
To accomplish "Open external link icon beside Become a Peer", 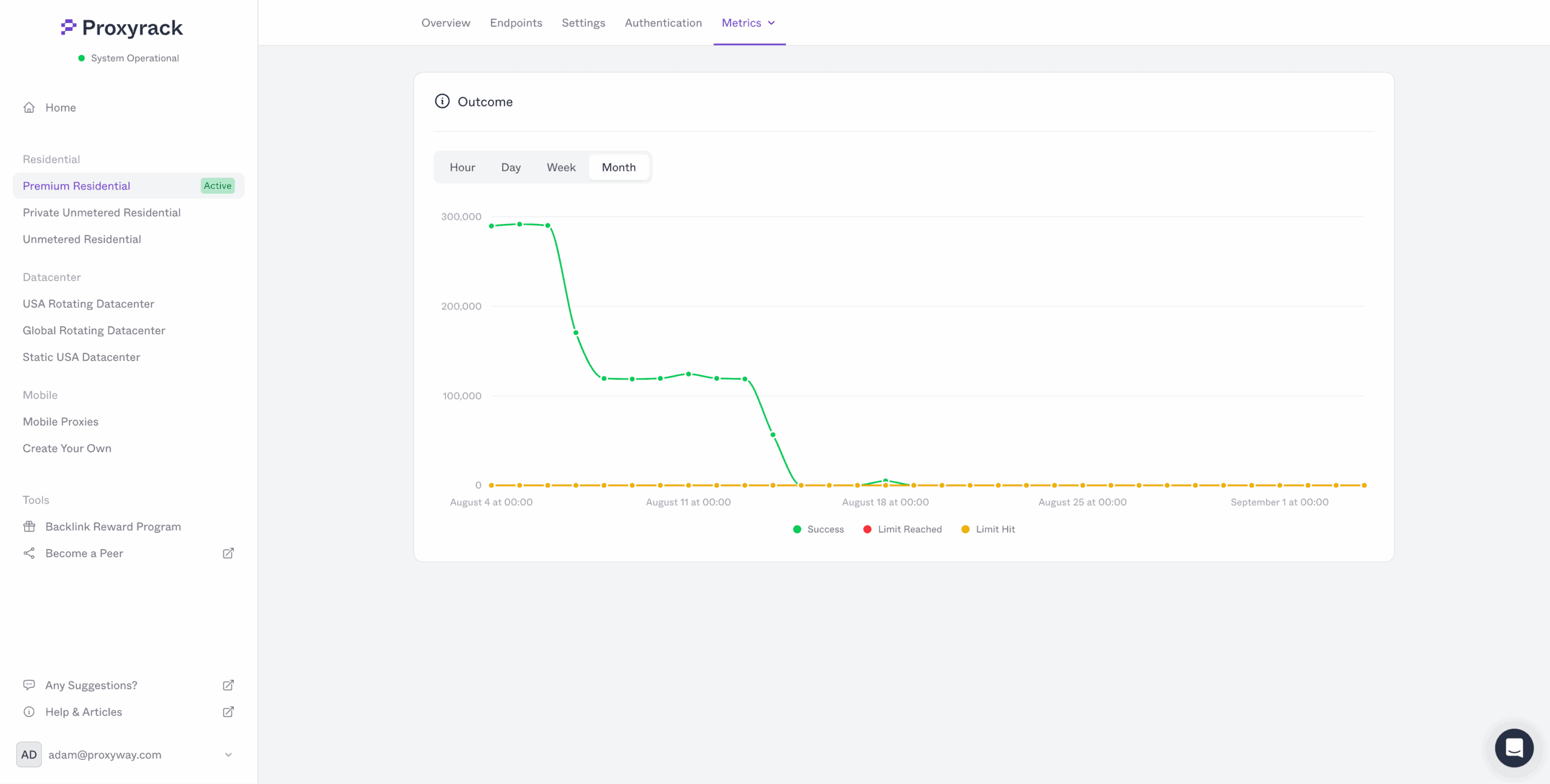I will click(228, 553).
